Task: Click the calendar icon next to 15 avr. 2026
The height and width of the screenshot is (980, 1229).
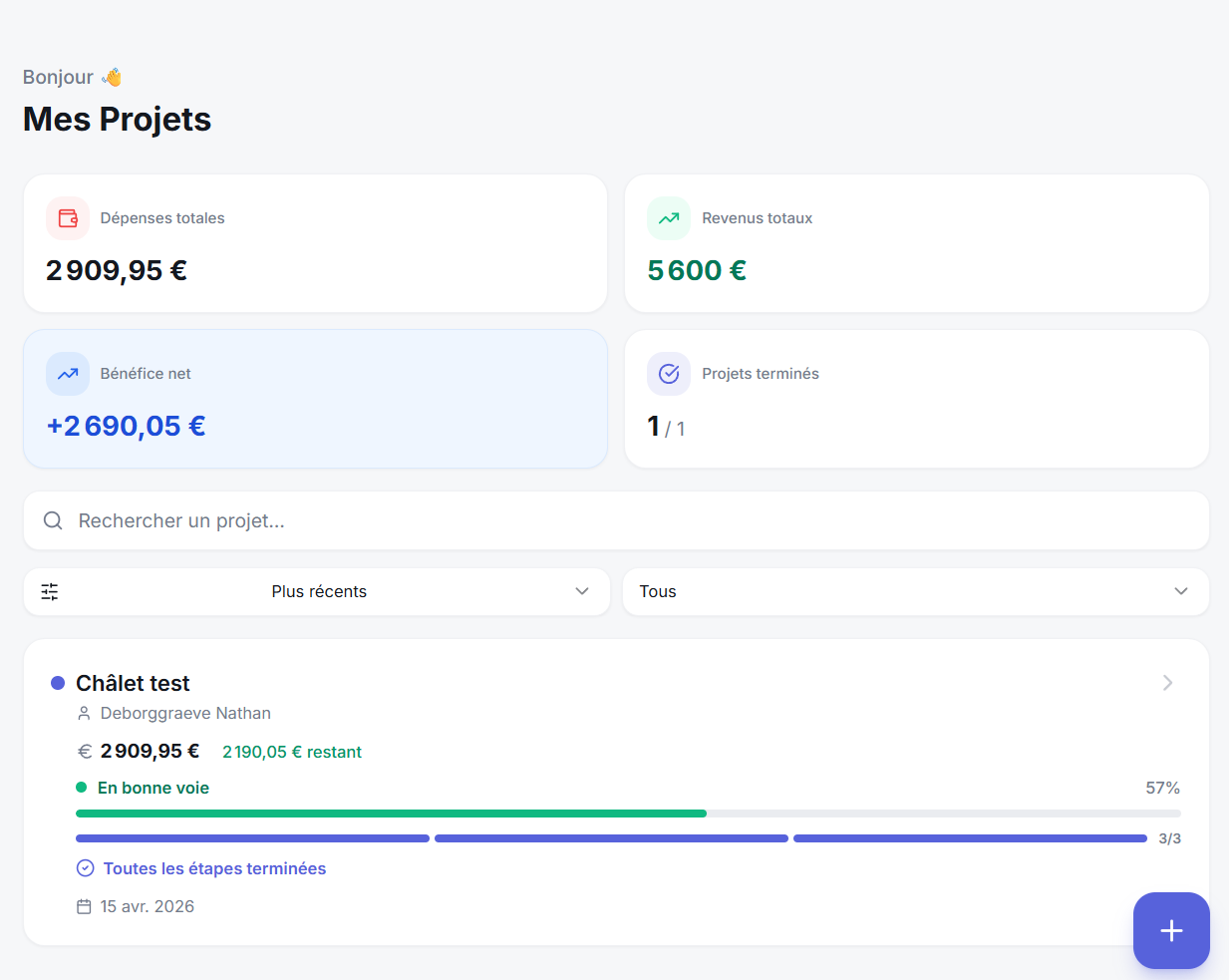Action: point(84,907)
